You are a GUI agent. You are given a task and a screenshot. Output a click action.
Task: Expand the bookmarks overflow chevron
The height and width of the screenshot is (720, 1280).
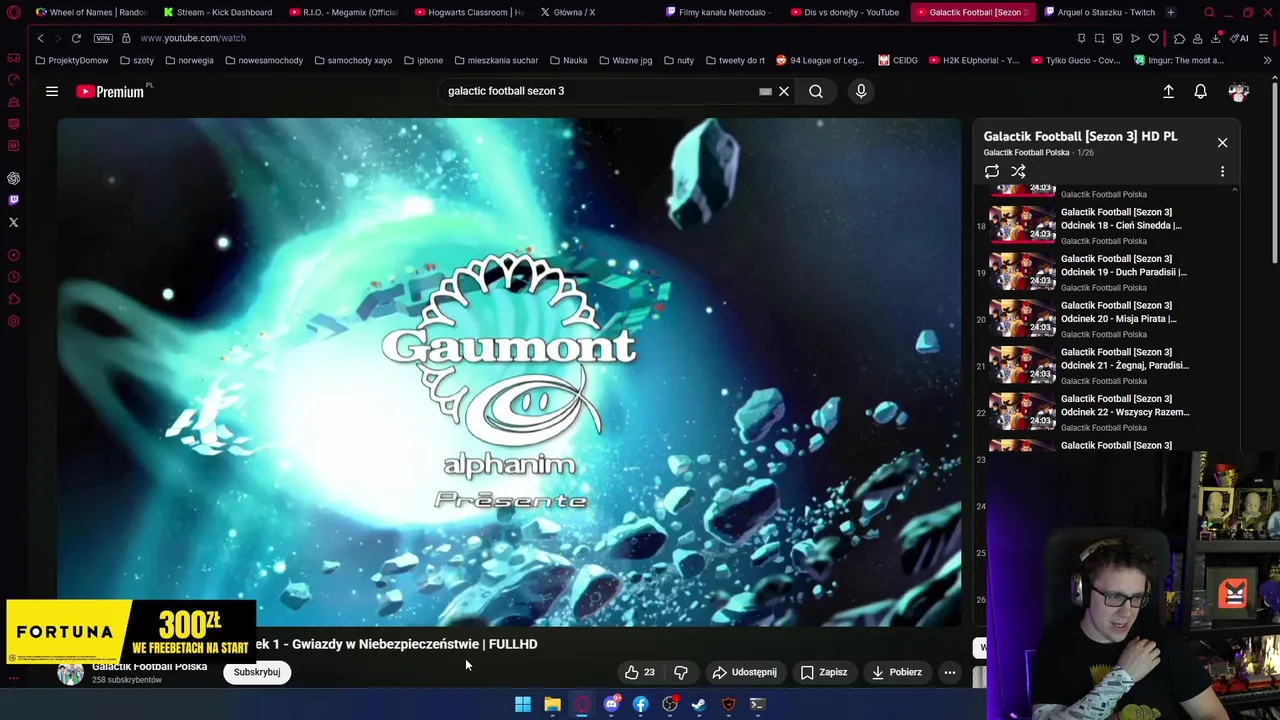pos(1267,60)
